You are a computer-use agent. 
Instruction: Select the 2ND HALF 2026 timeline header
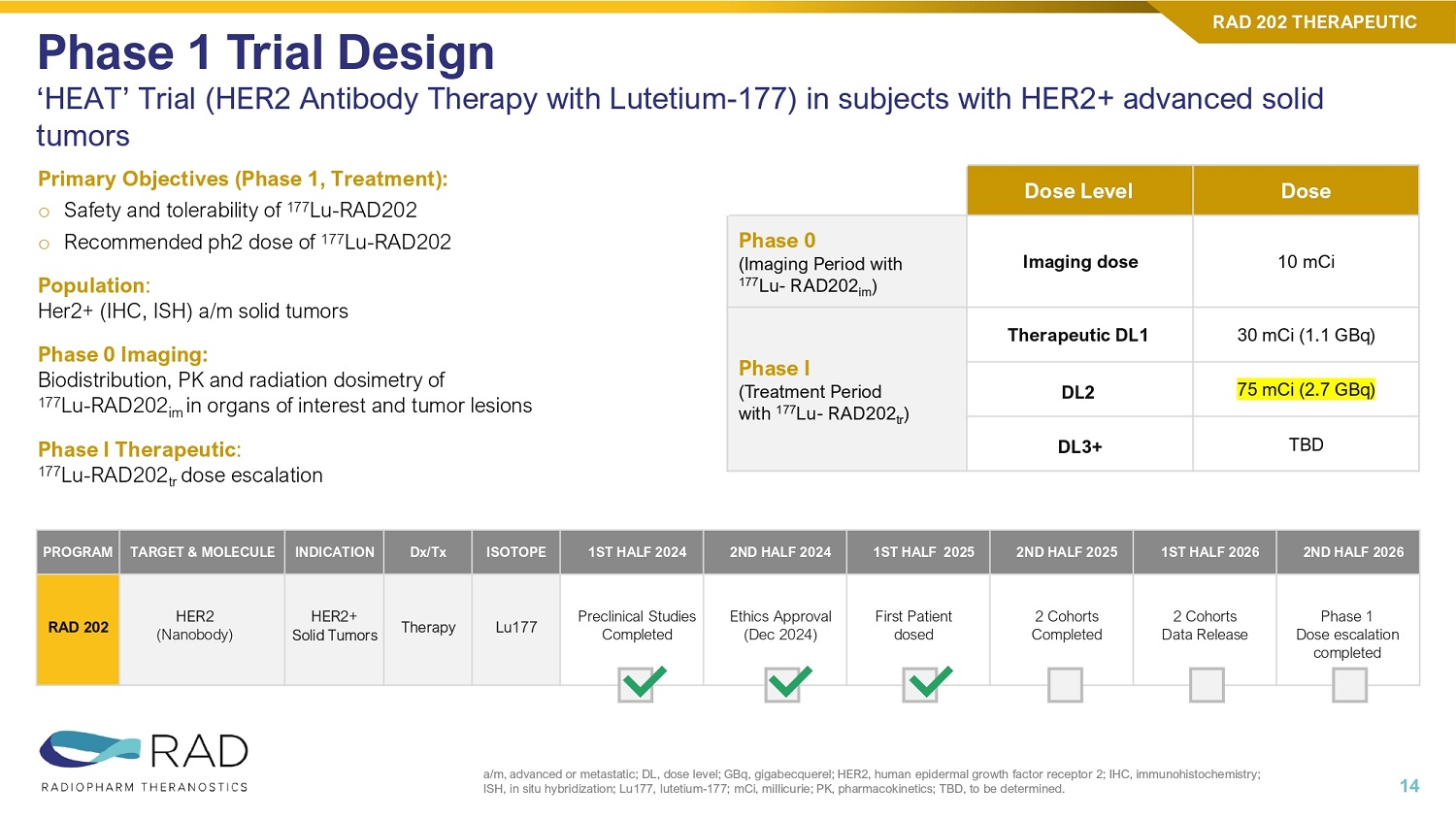coord(1352,552)
